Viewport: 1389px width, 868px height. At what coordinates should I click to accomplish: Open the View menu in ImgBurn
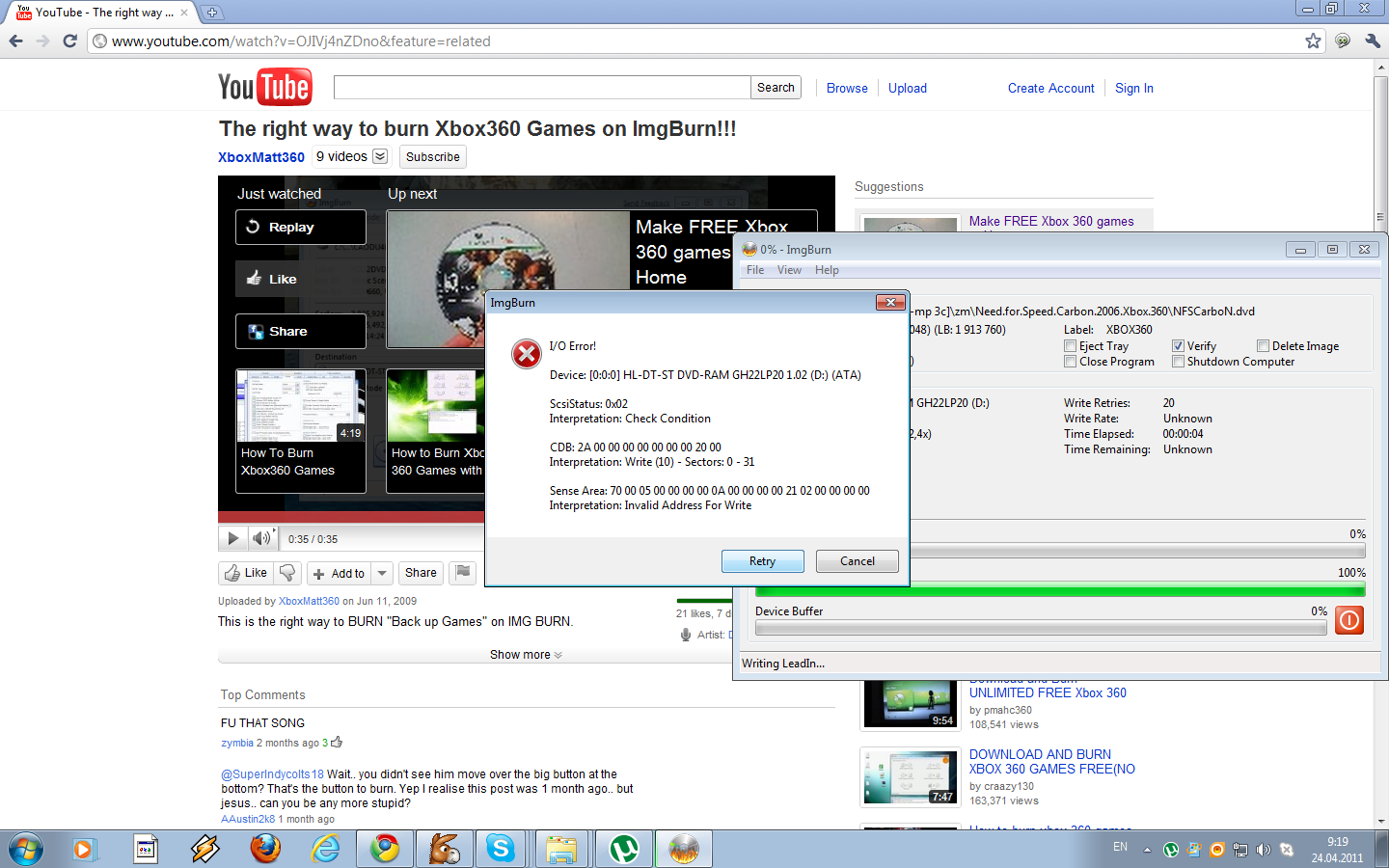click(x=789, y=270)
